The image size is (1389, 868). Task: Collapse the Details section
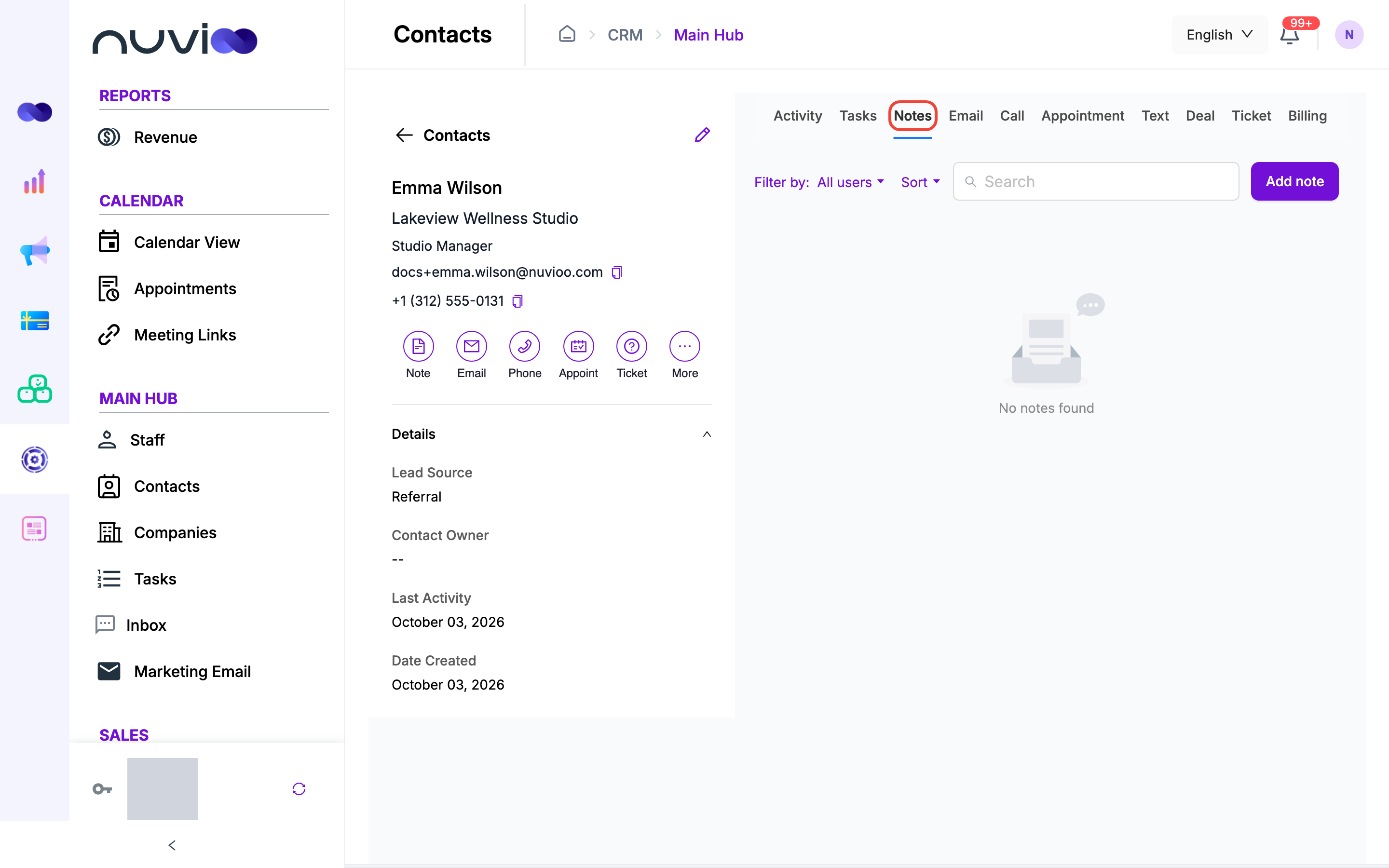(x=707, y=434)
